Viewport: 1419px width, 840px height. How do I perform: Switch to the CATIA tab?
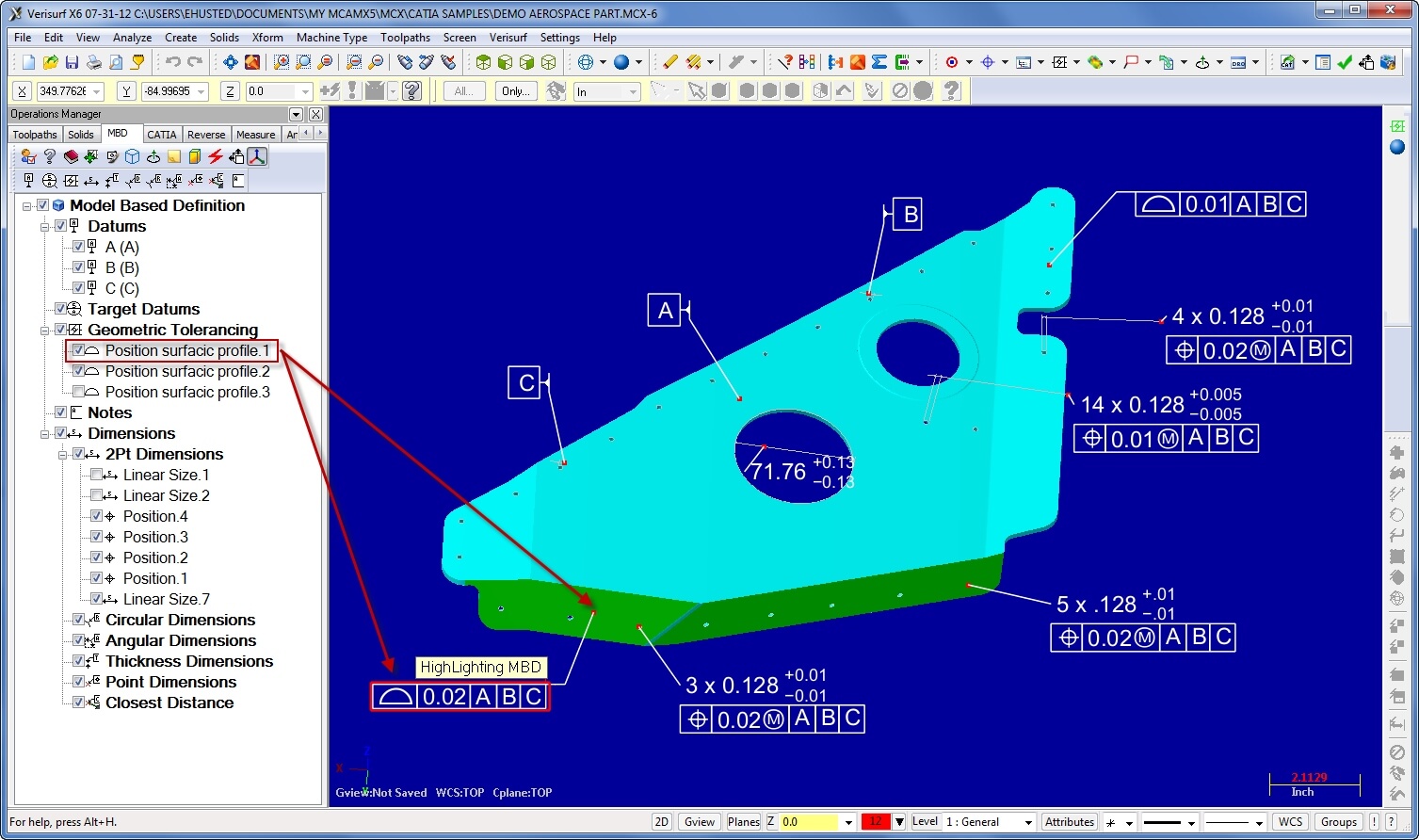[x=162, y=135]
